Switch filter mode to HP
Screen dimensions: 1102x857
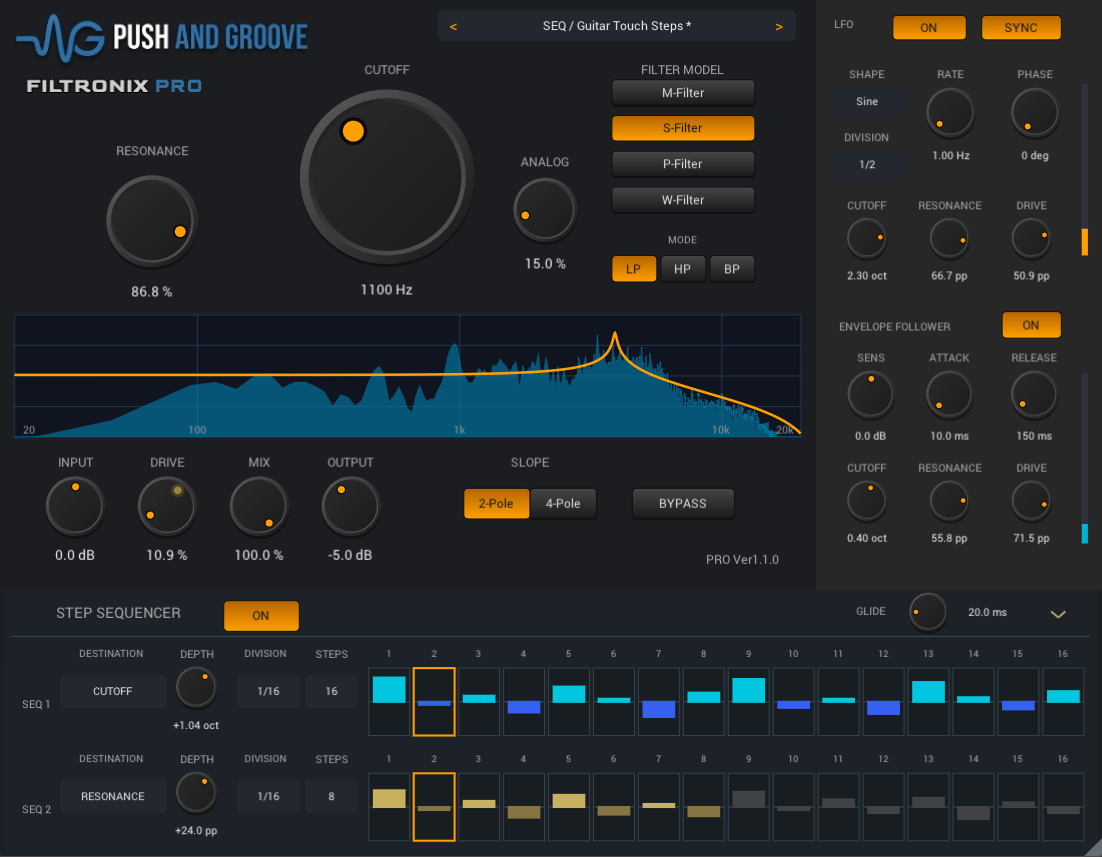682,269
